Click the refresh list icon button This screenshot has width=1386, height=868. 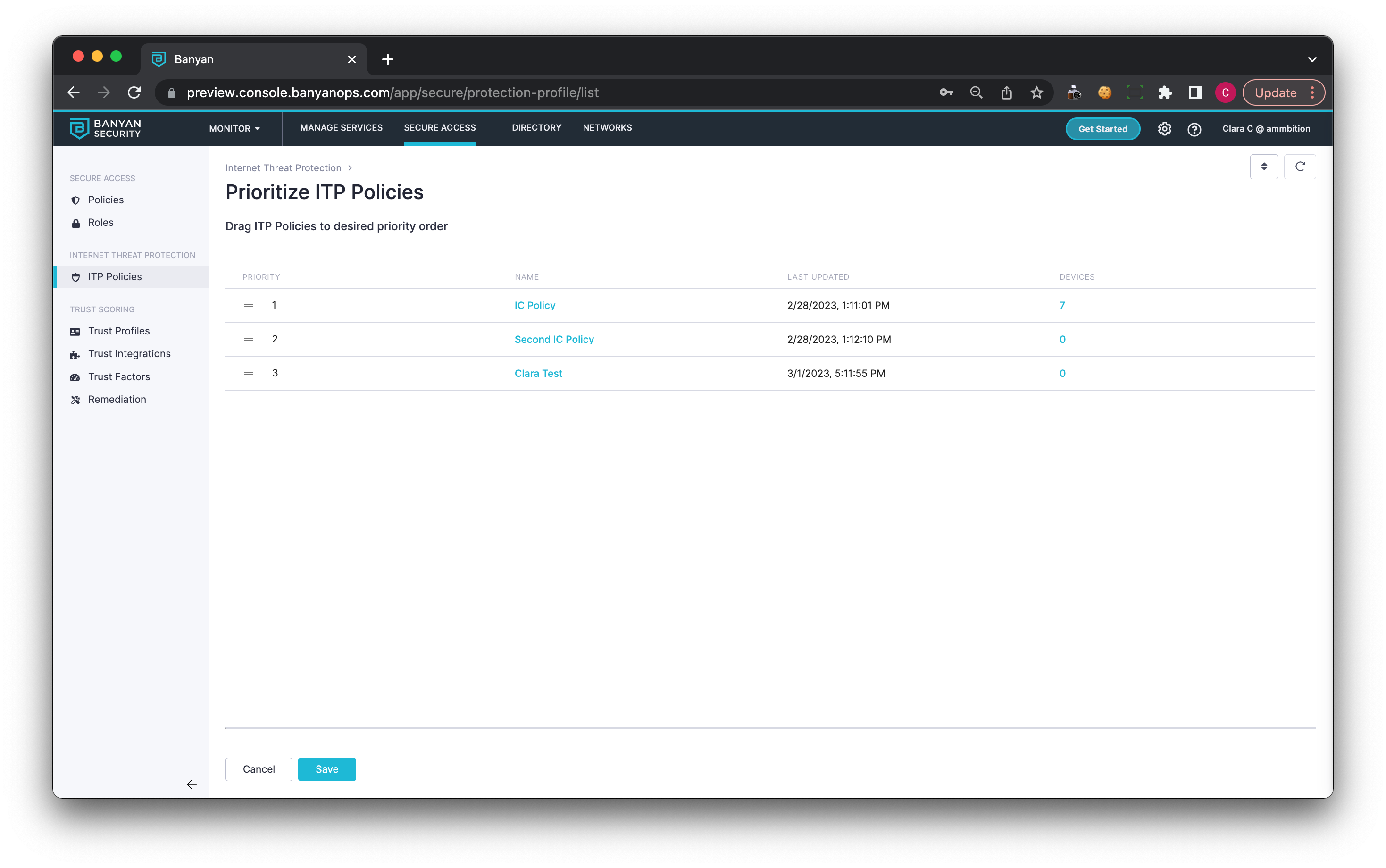(1299, 167)
